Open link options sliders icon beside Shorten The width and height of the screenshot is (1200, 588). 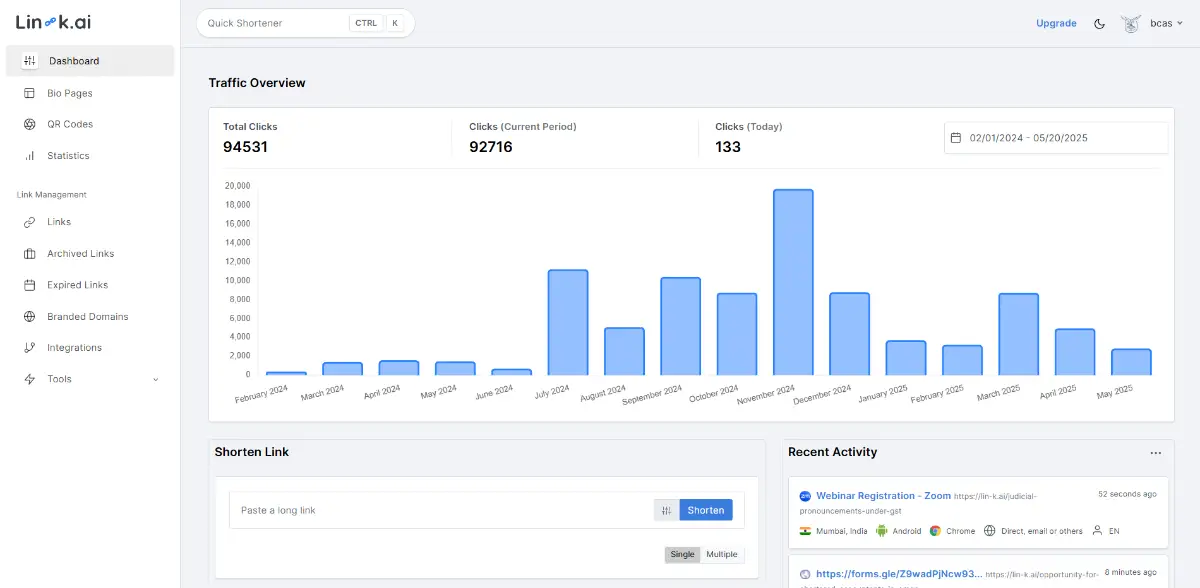(666, 510)
